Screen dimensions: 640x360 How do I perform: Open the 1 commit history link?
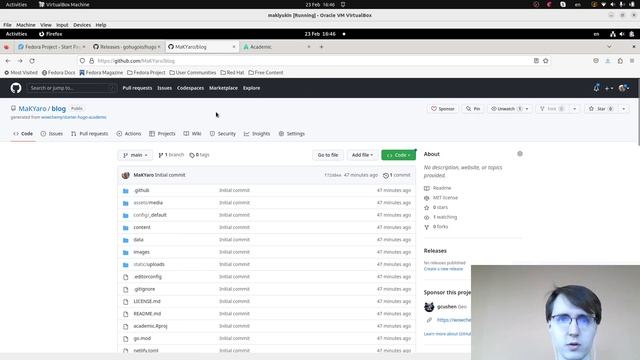pos(397,175)
